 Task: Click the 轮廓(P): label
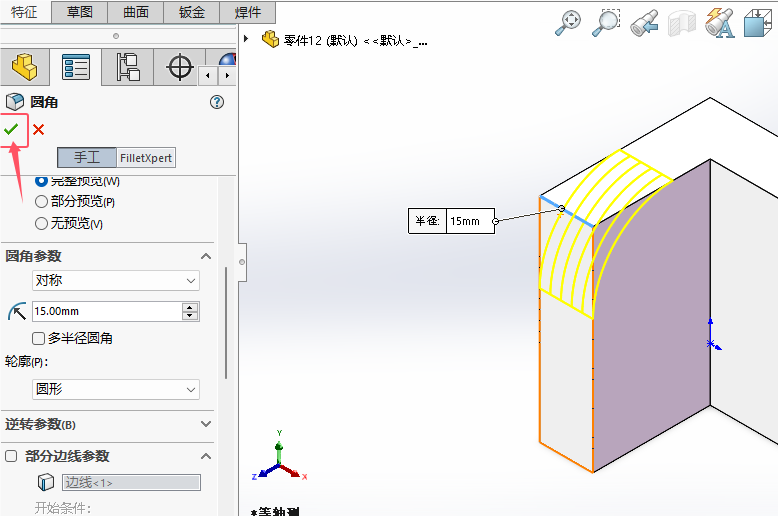[x=26, y=362]
